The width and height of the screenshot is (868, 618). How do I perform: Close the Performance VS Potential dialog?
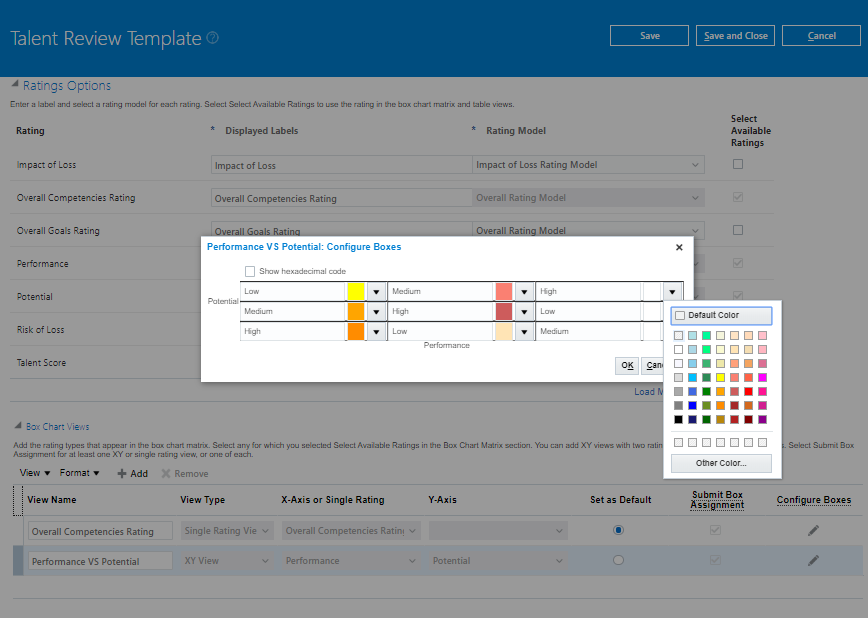click(679, 246)
